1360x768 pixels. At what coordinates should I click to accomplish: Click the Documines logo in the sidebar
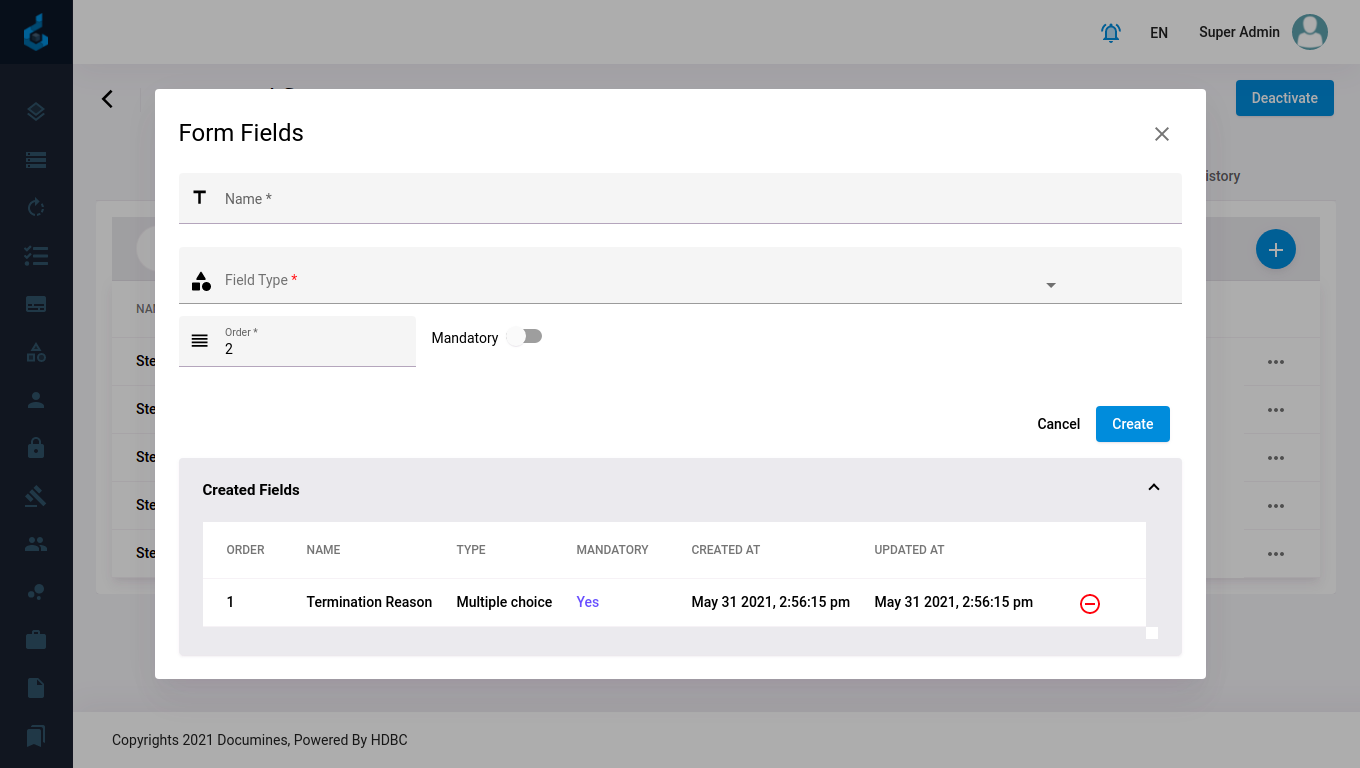tap(36, 33)
